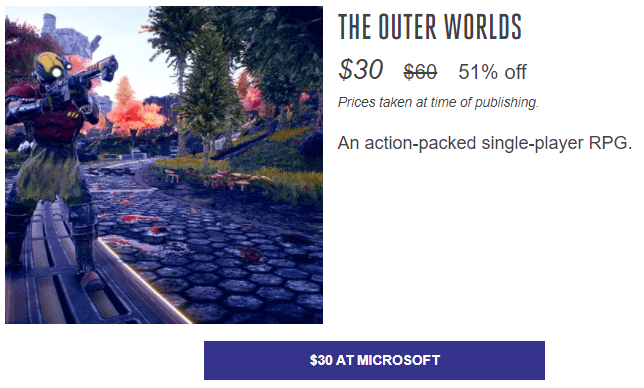Viewport: 644px width, 388px height.
Task: Click the "Prices taken at time of publishing" note
Action: pos(438,102)
